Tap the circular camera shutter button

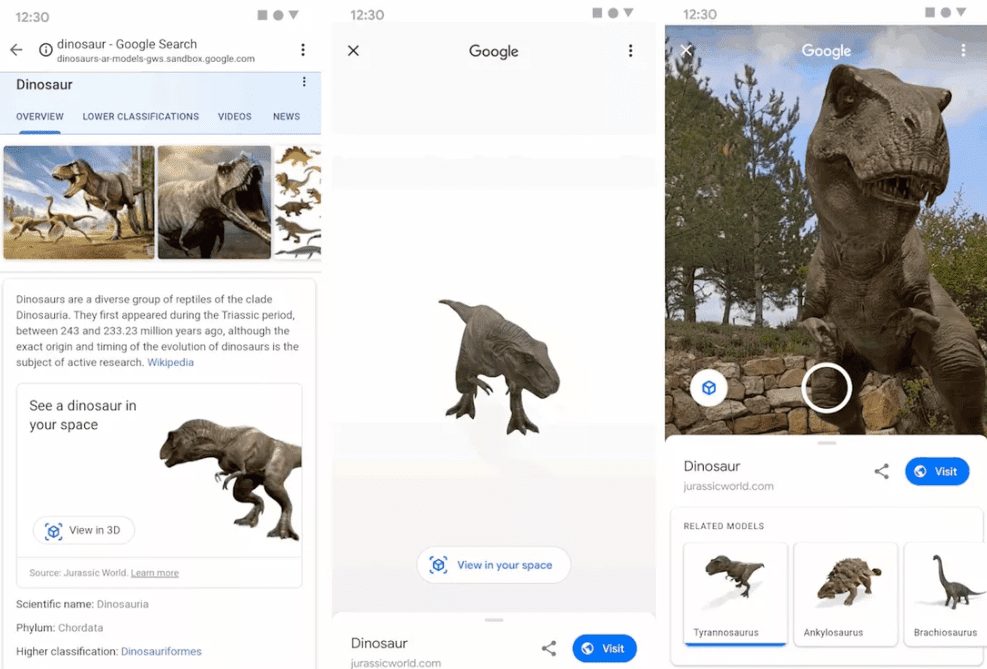826,388
